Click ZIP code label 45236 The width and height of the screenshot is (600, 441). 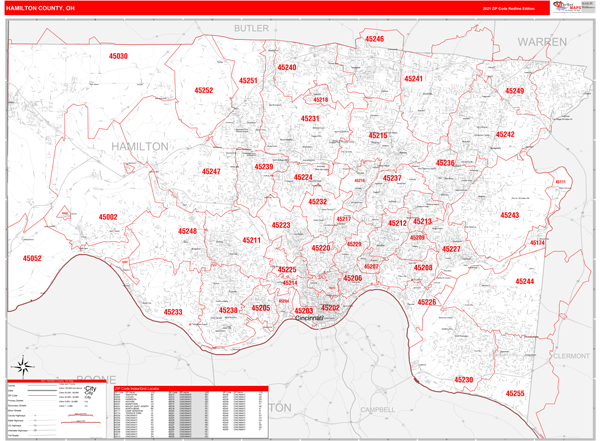click(x=445, y=163)
